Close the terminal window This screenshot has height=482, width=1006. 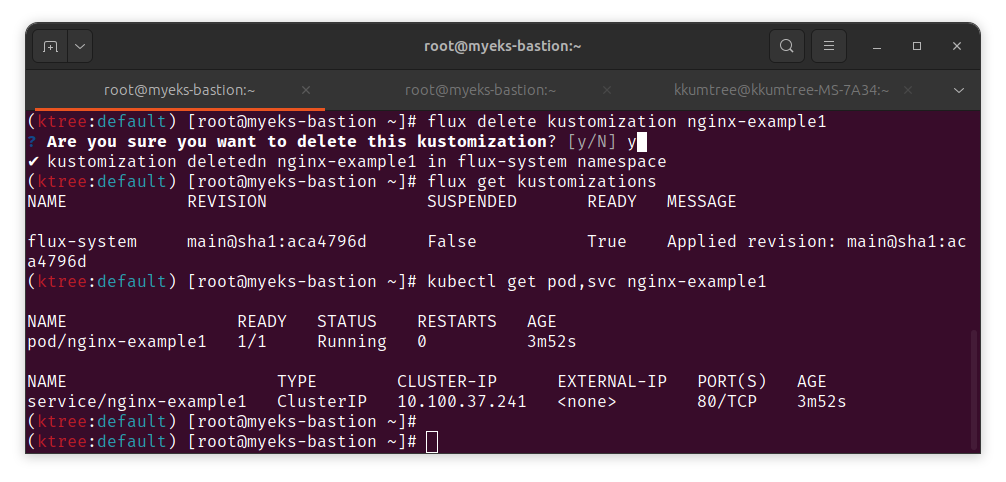pyautogui.click(x=957, y=46)
